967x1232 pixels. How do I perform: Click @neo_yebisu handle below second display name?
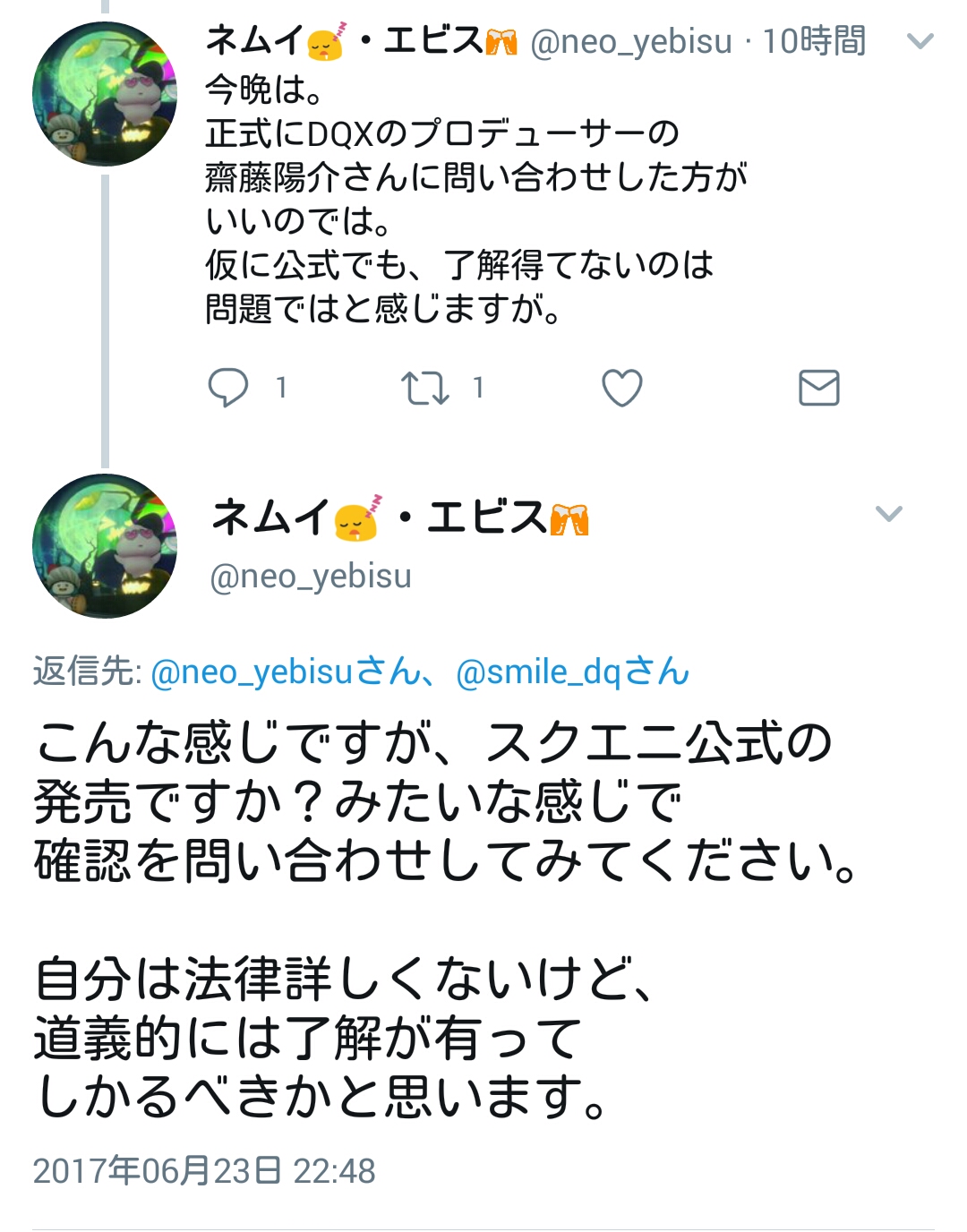(x=311, y=576)
